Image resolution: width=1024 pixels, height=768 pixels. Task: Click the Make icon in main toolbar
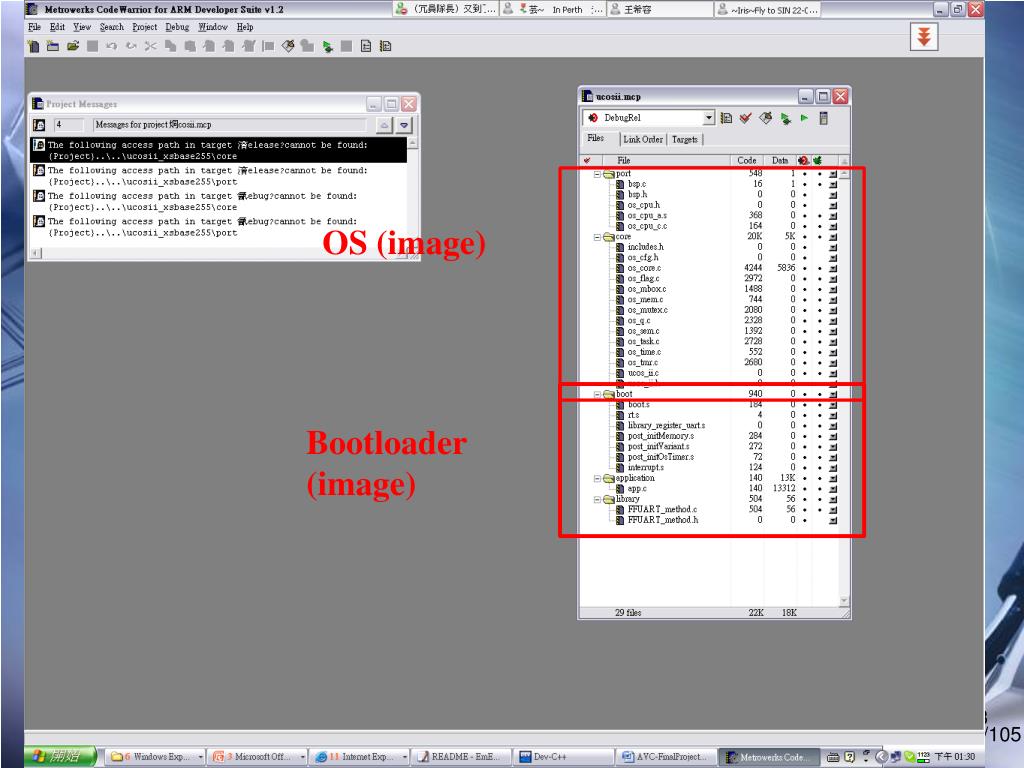[288, 46]
